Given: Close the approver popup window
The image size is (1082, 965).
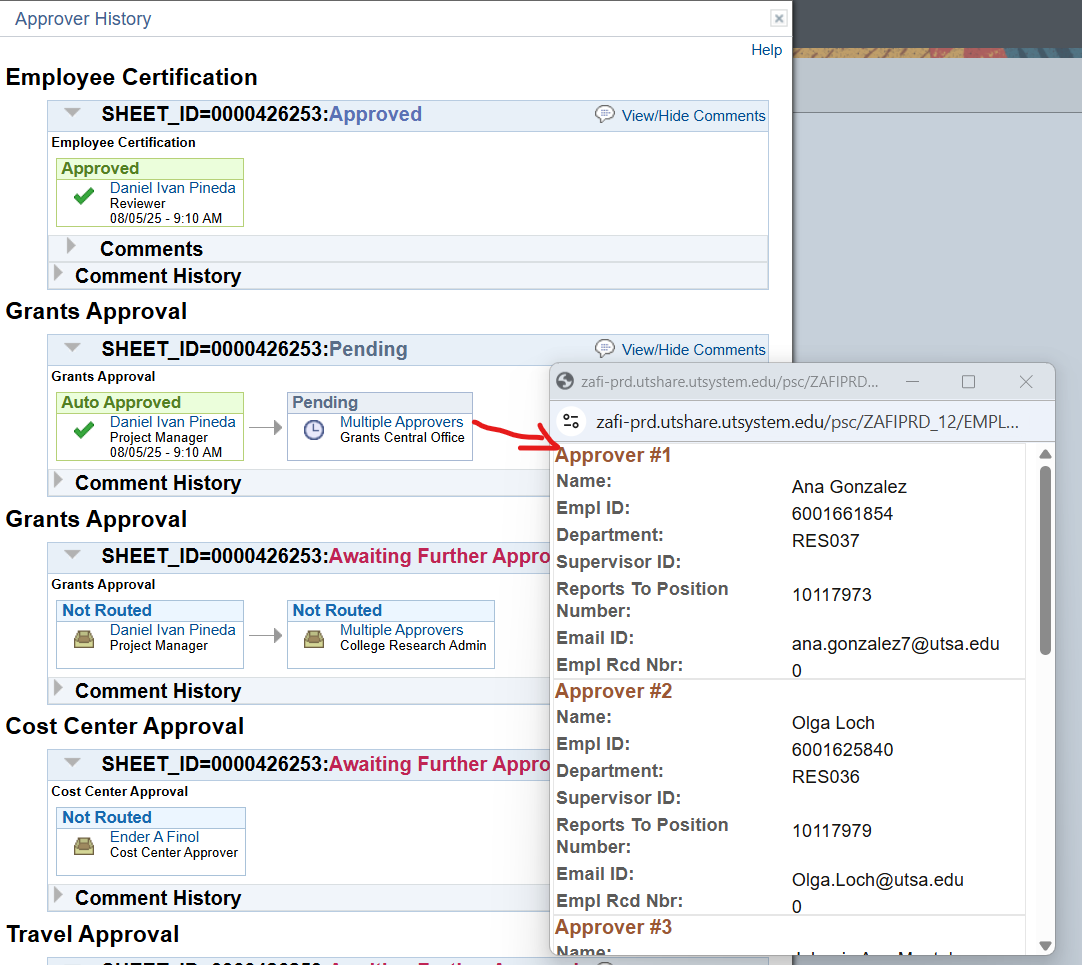Looking at the screenshot, I should pos(1026,382).
